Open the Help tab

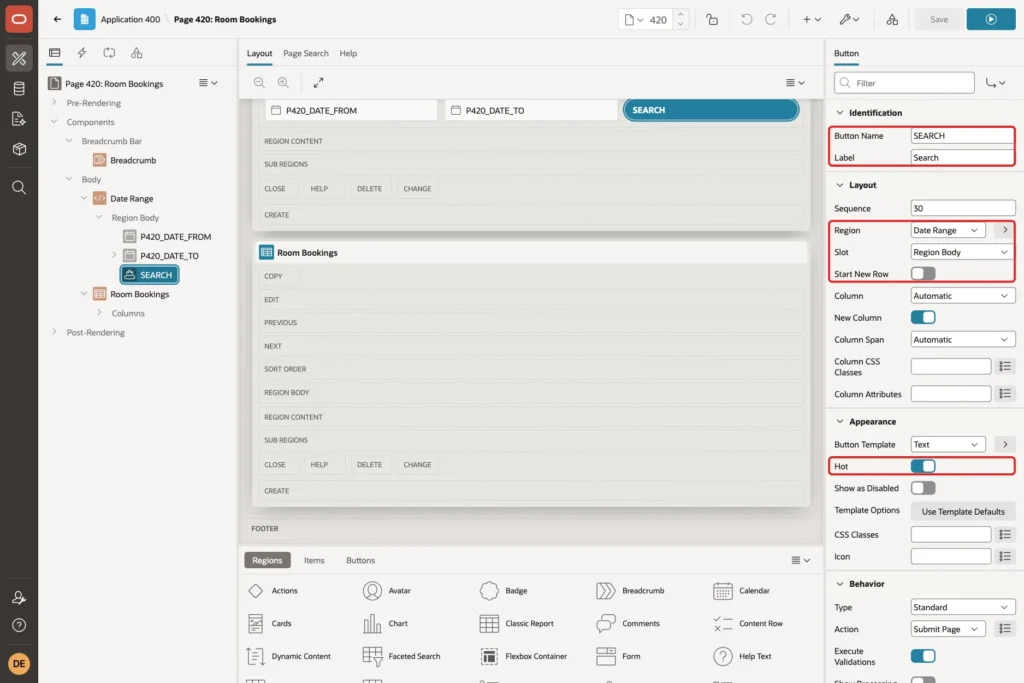click(x=348, y=54)
